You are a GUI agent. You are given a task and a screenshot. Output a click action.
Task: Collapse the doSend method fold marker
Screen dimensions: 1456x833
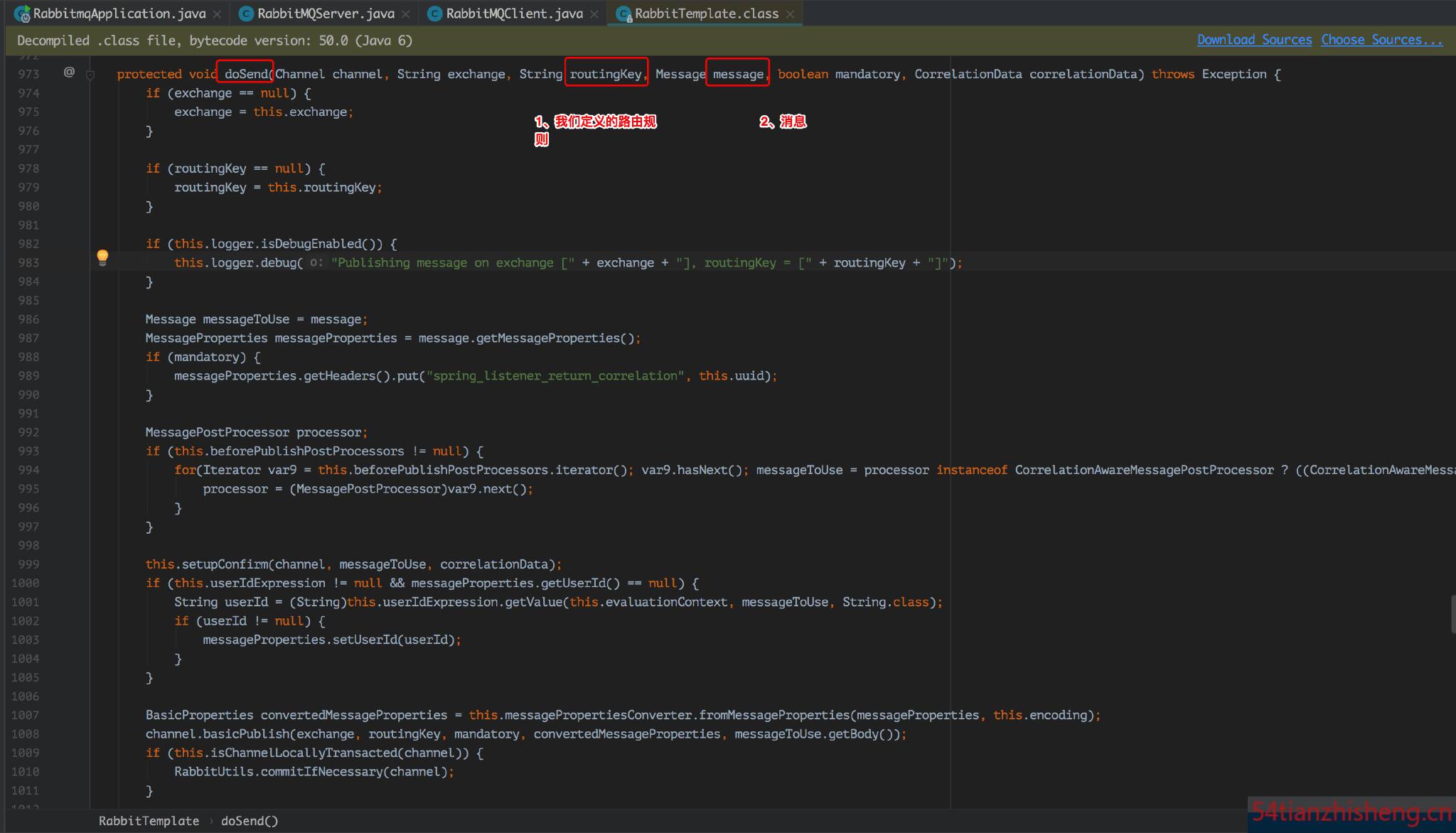(90, 75)
